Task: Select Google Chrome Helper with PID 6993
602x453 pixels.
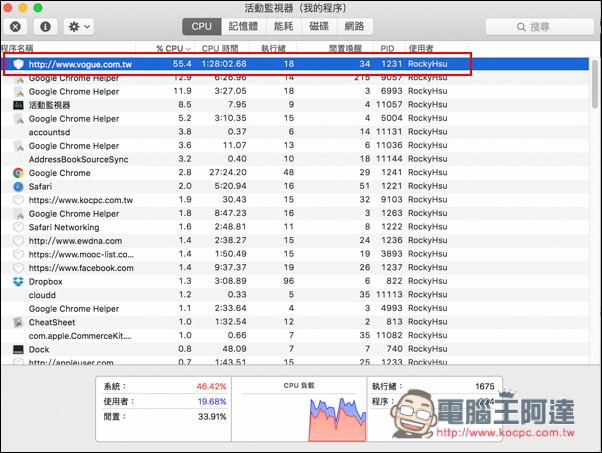Action: (296, 91)
